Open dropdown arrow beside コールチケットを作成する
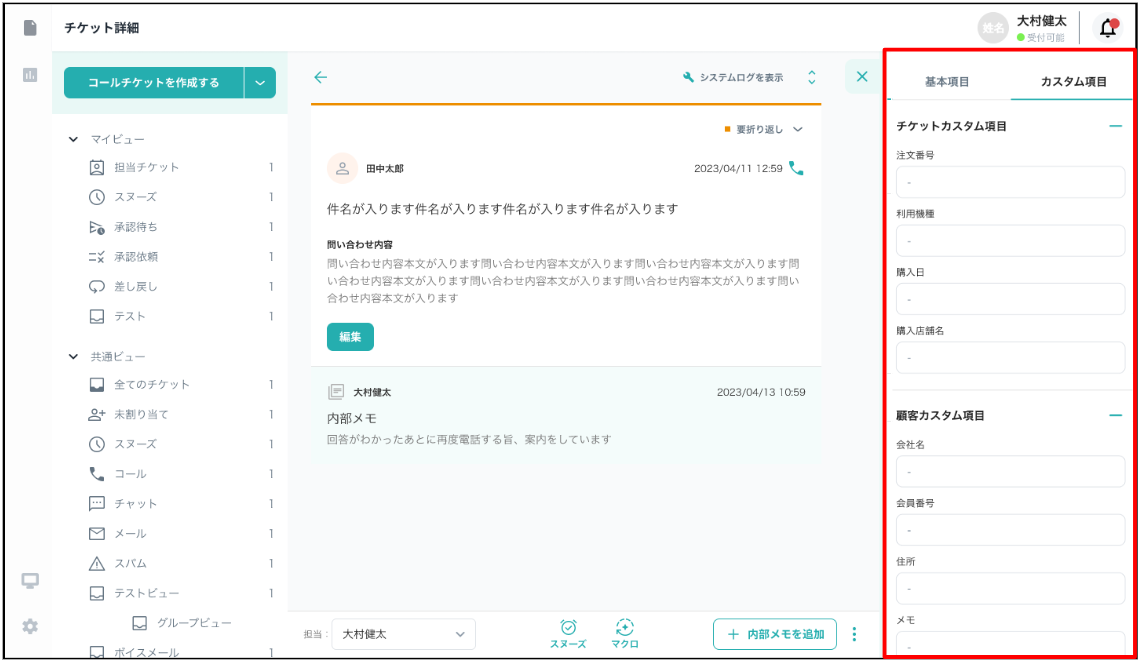Screen dimensions: 1138x662 point(260,83)
